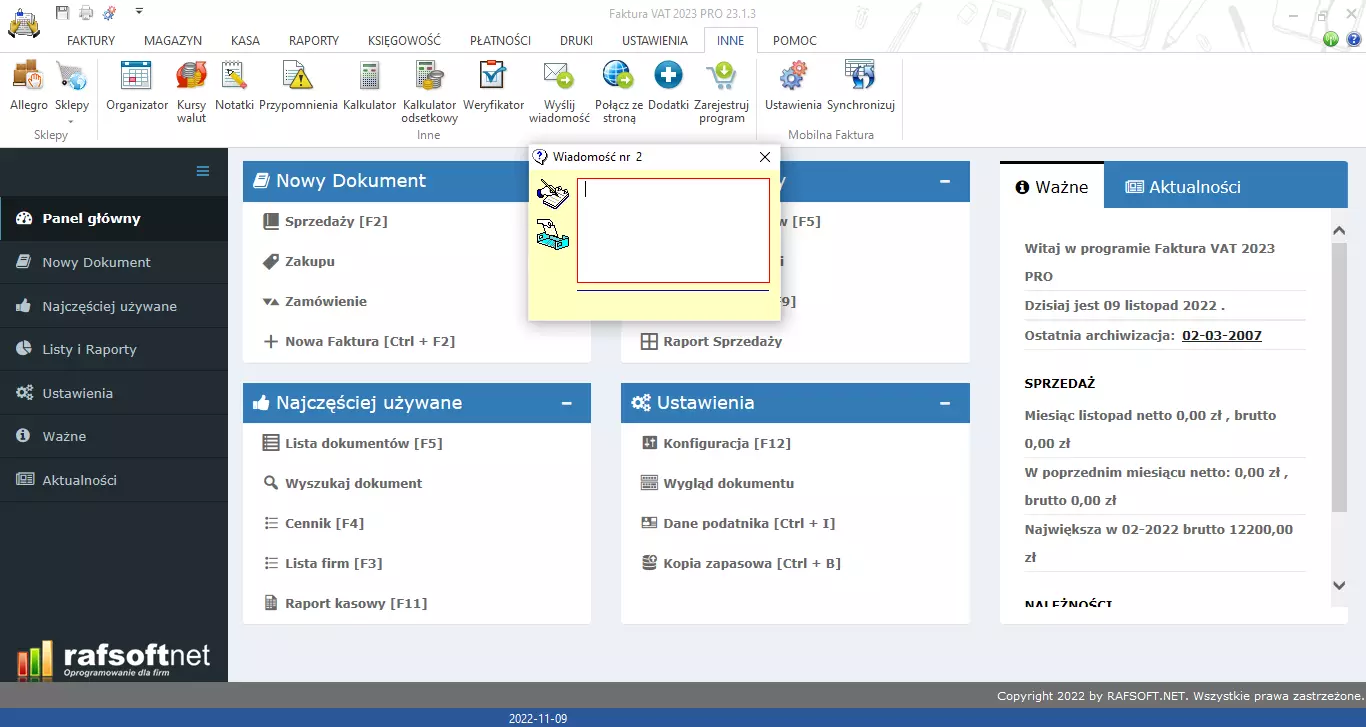This screenshot has width=1366, height=727.
Task: Collapse the Ustawienia panel
Action: [x=944, y=403]
